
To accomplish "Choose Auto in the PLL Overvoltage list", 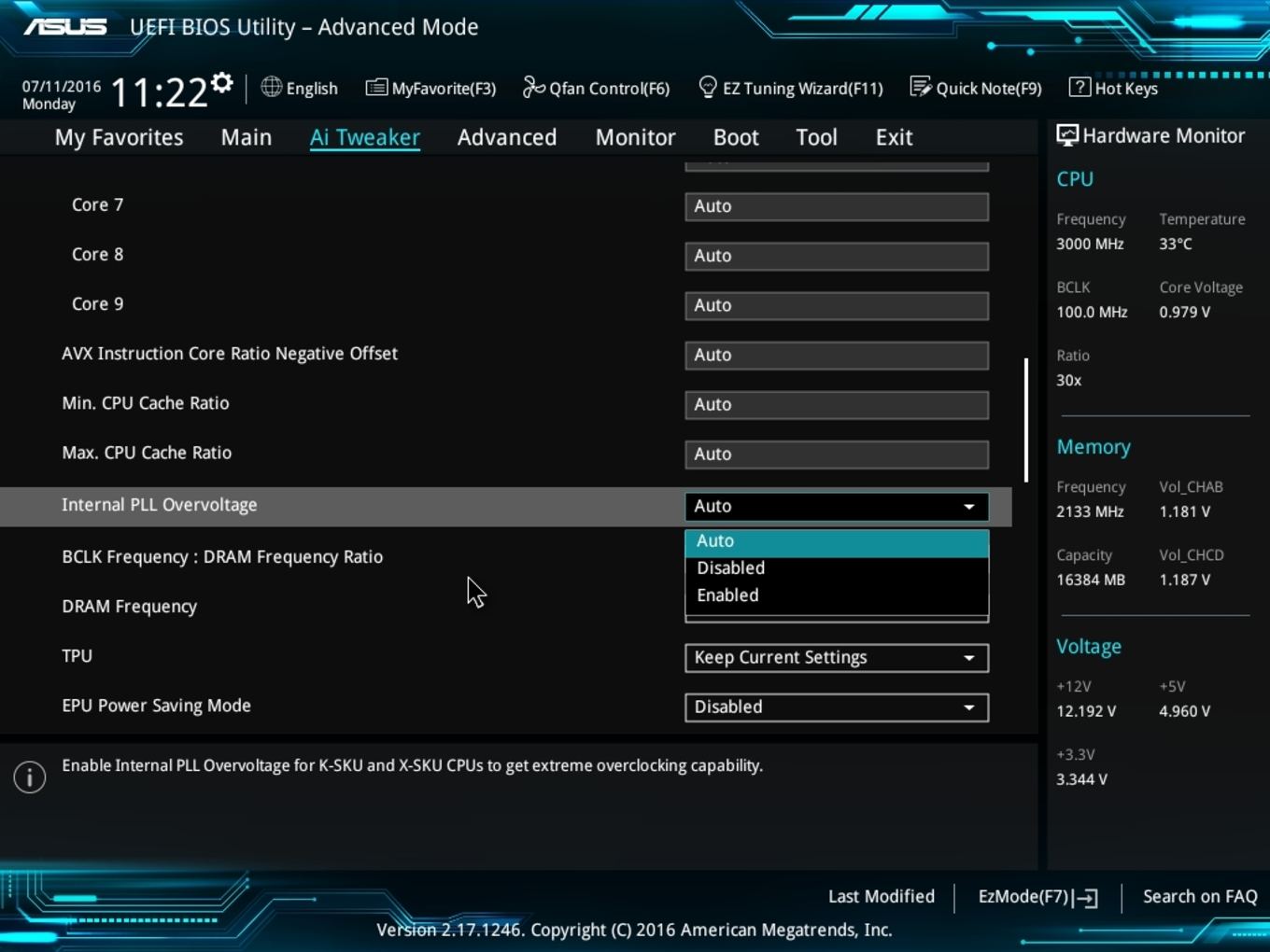I will pos(837,541).
